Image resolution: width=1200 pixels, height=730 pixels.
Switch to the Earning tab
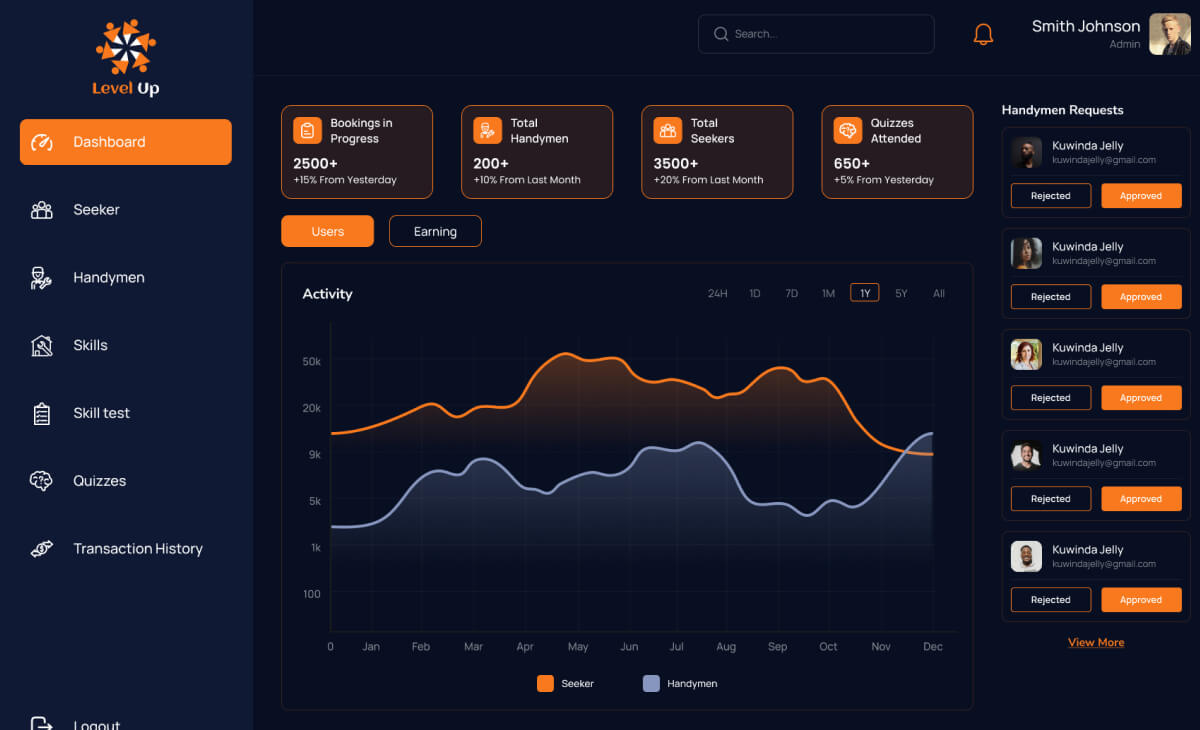click(435, 232)
